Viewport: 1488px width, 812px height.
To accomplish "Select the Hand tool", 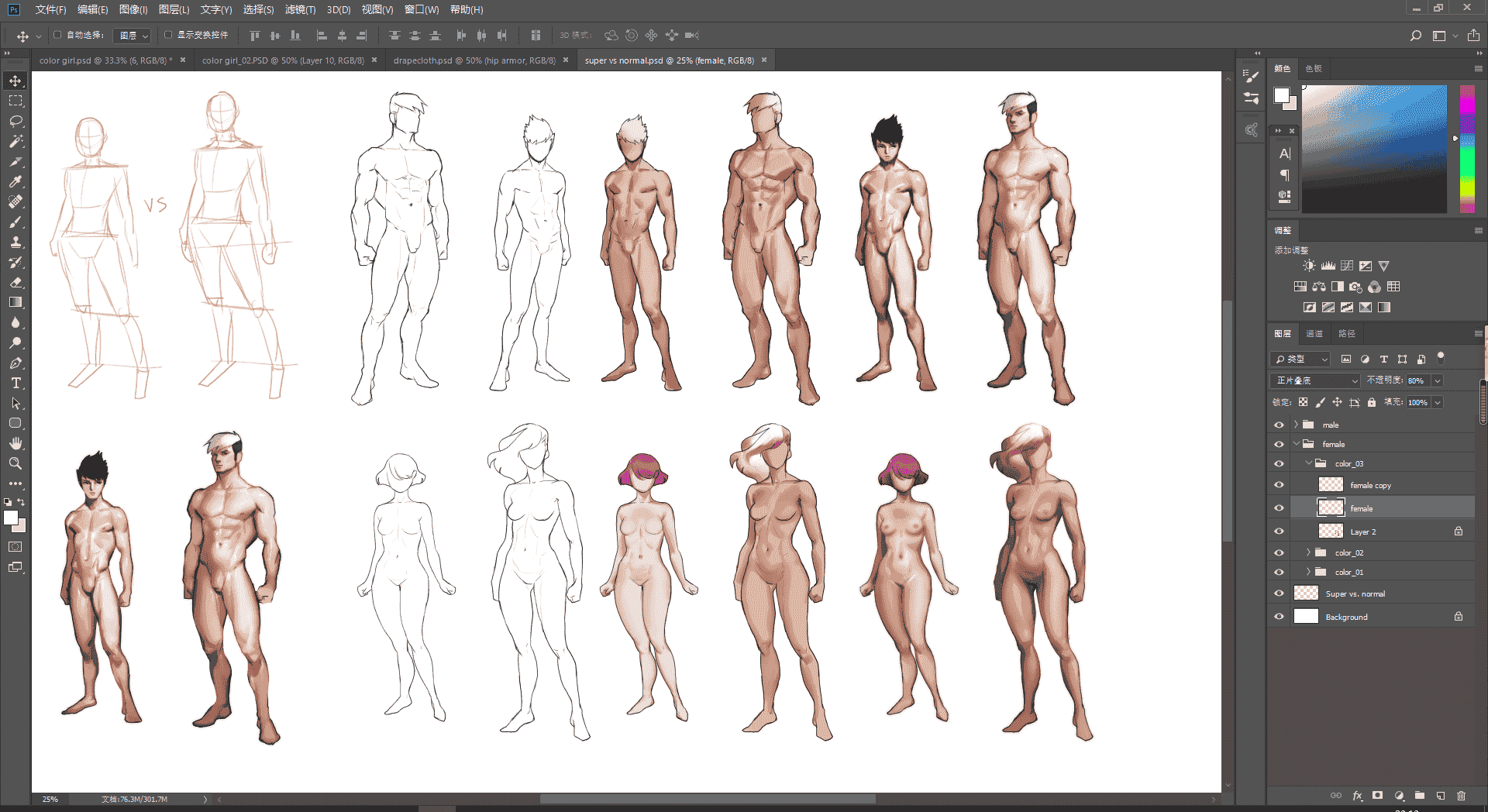I will click(15, 443).
